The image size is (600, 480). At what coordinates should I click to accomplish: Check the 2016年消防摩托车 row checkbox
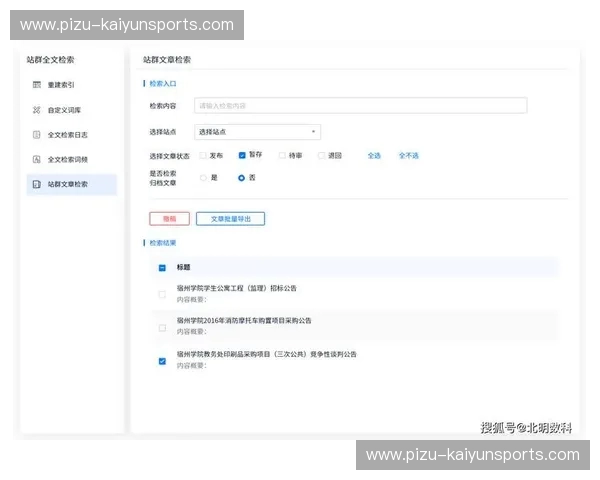coord(162,328)
